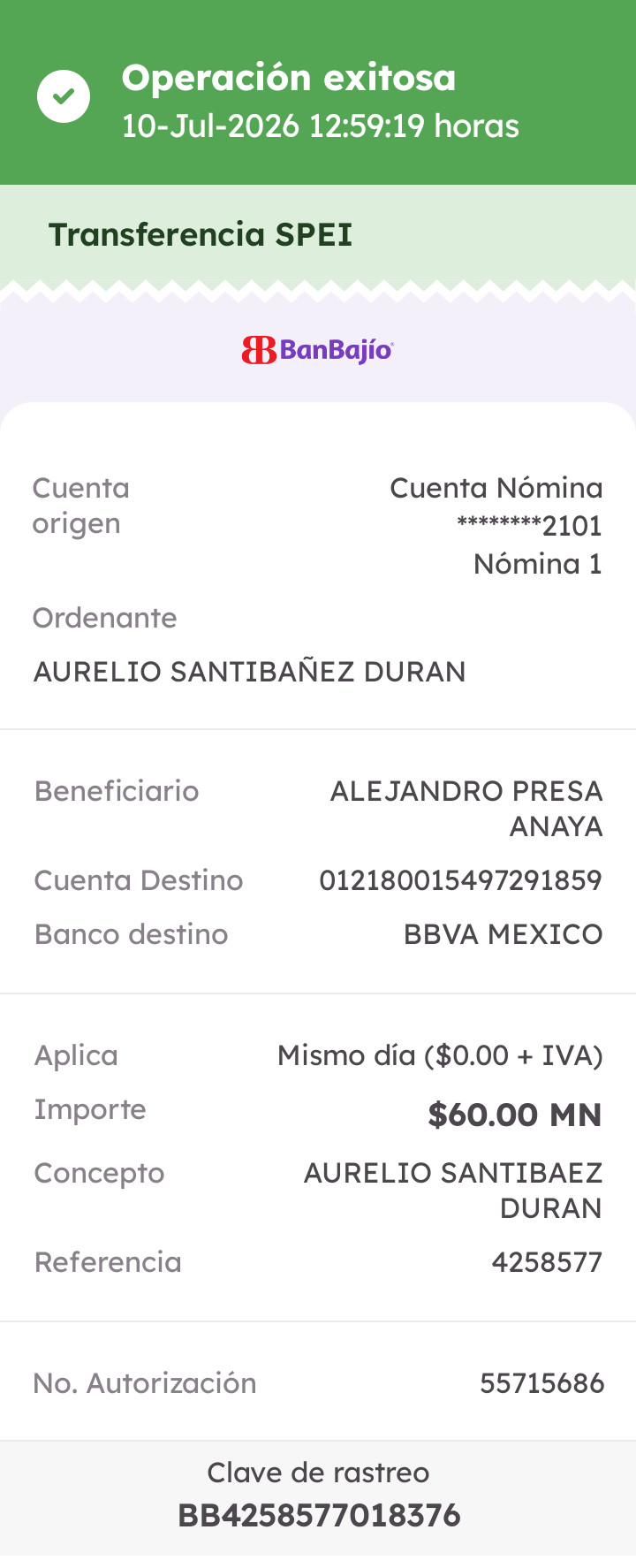Tap the ordenante name AURELIO SANTIBAÑEZ DURAN
The image size is (636, 1568).
[250, 672]
